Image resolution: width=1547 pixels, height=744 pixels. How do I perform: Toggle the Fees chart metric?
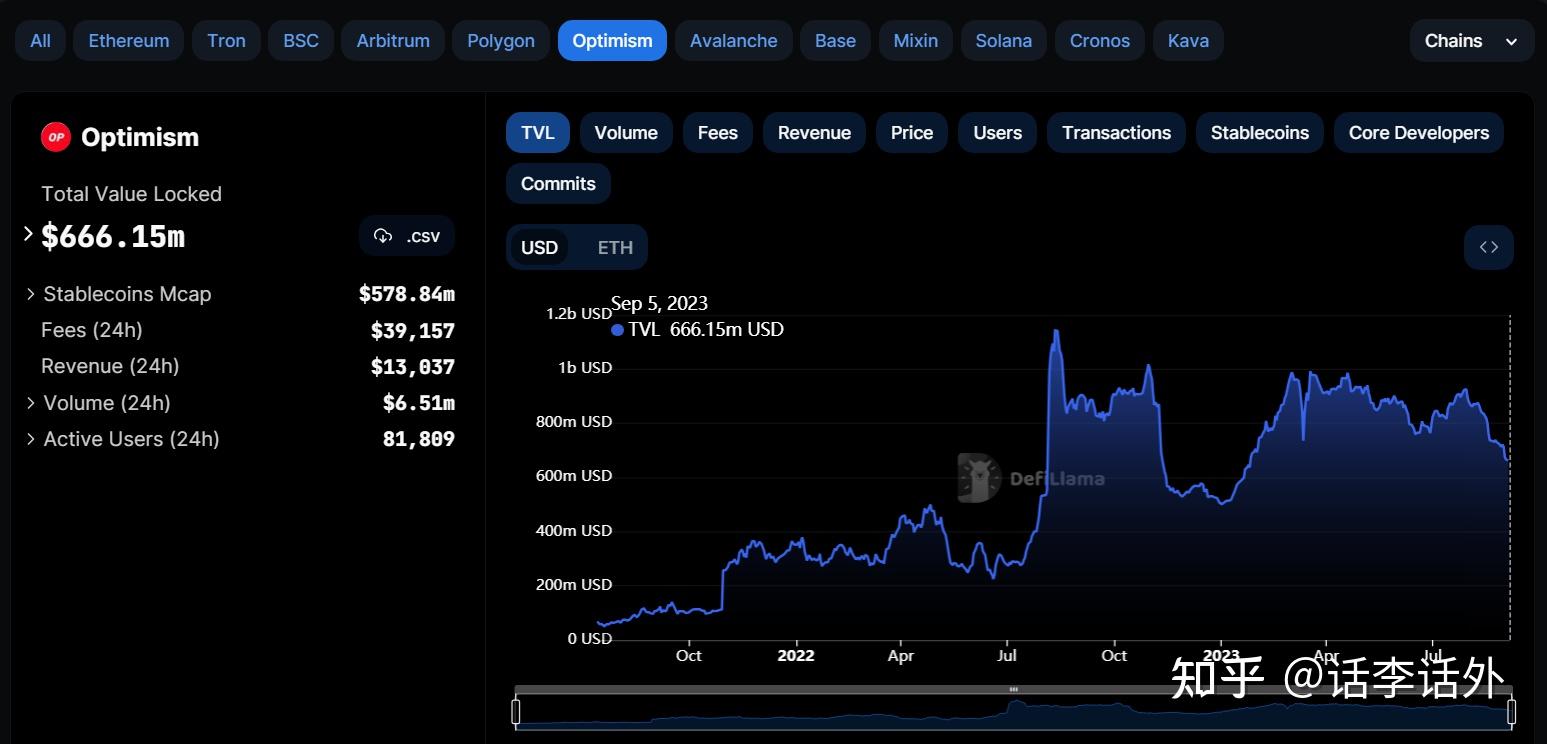coord(718,133)
